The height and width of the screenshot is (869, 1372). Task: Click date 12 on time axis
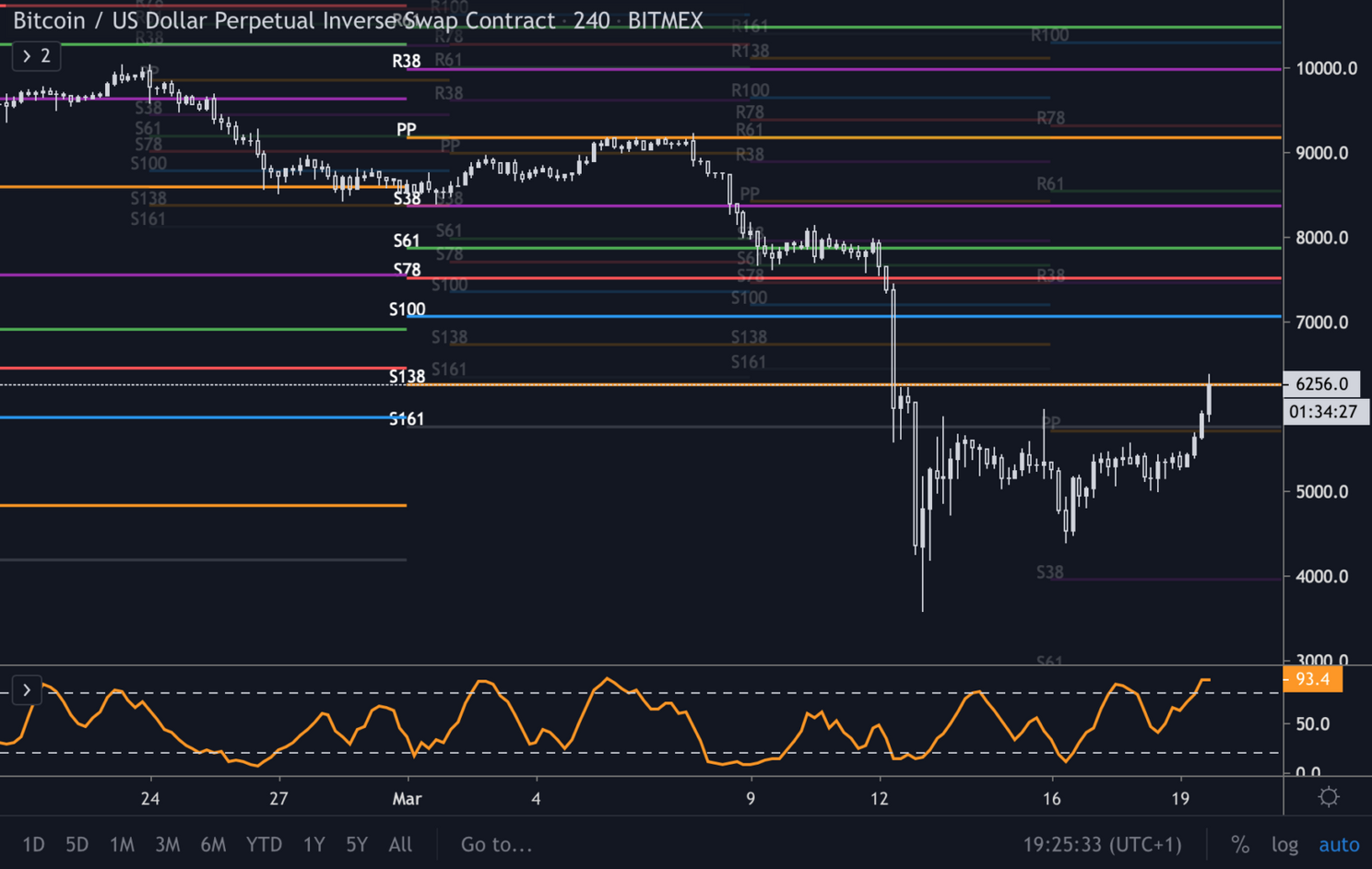pyautogui.click(x=880, y=799)
